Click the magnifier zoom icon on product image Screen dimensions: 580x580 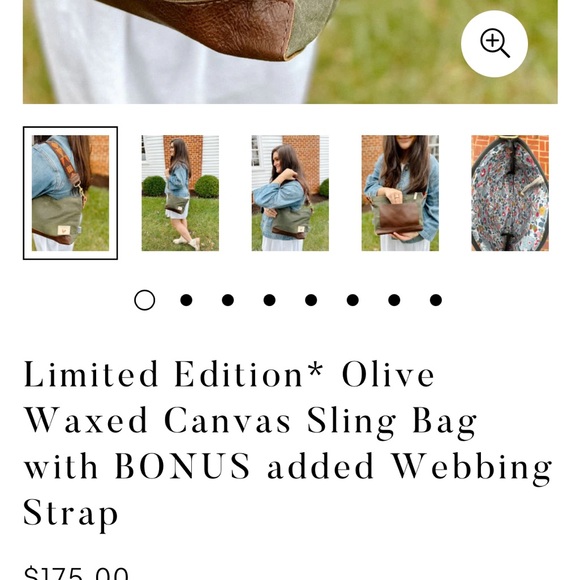coord(494,44)
